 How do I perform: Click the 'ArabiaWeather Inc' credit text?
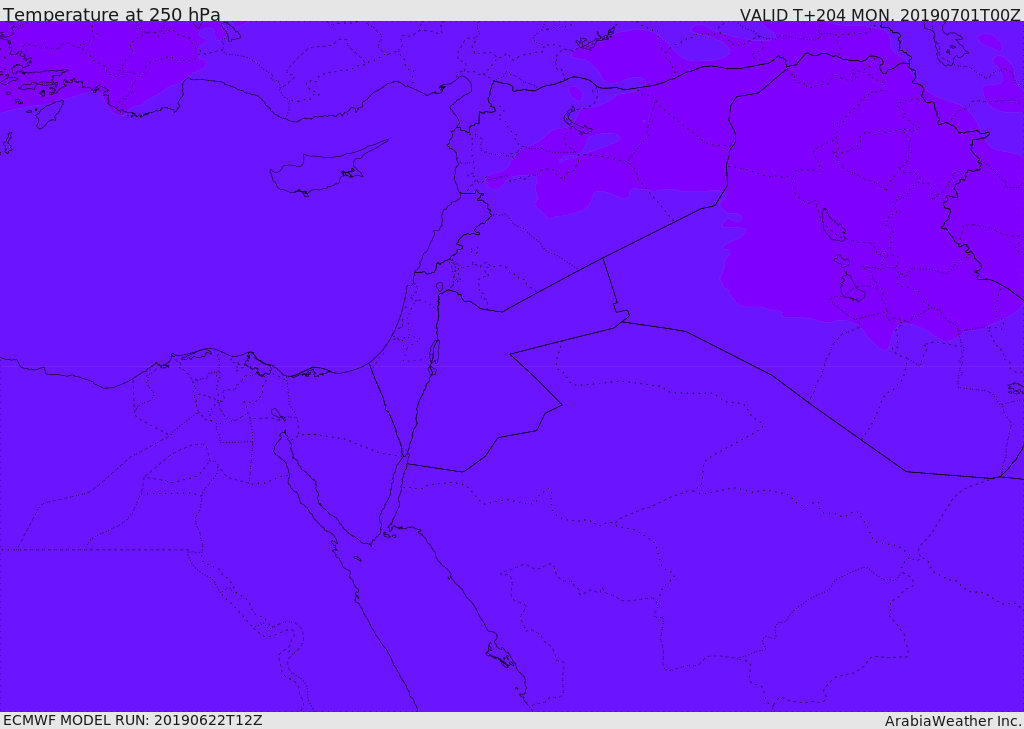coord(953,721)
